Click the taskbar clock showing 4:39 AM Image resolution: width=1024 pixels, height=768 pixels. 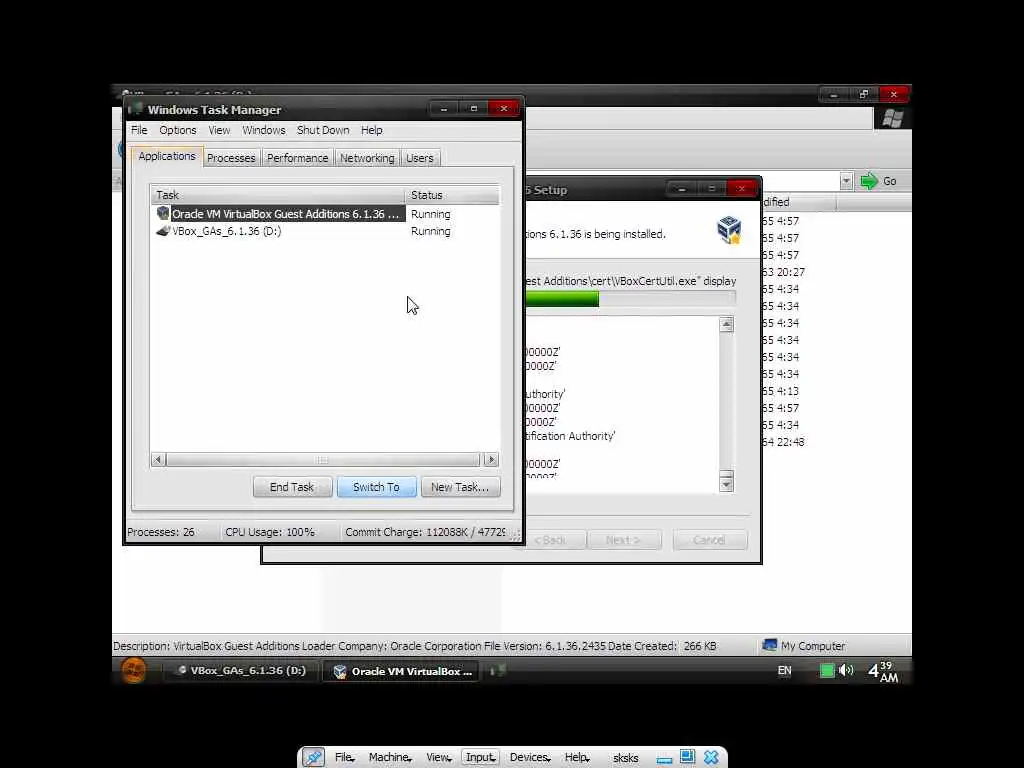click(x=883, y=671)
